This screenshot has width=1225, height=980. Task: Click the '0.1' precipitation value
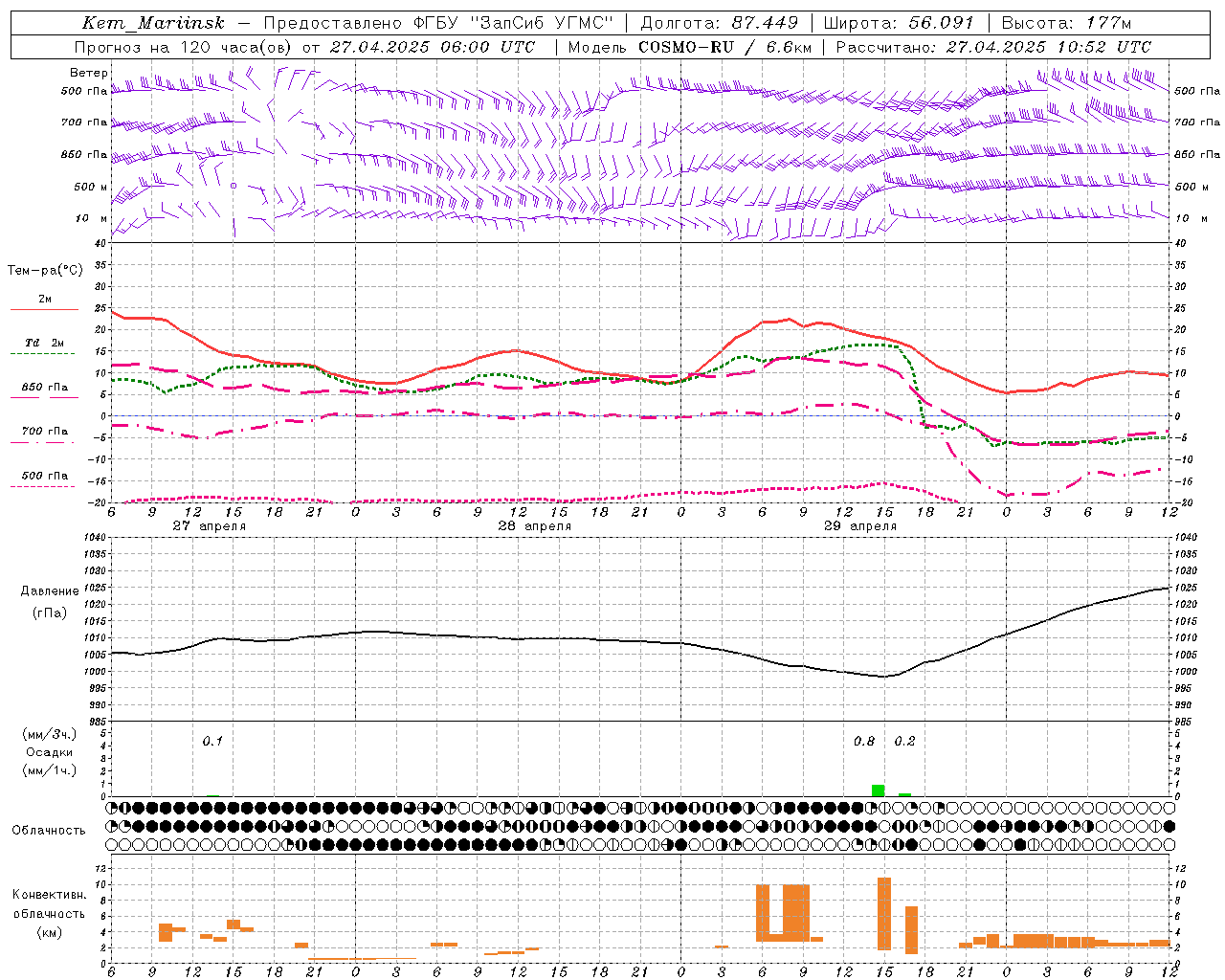point(212,742)
